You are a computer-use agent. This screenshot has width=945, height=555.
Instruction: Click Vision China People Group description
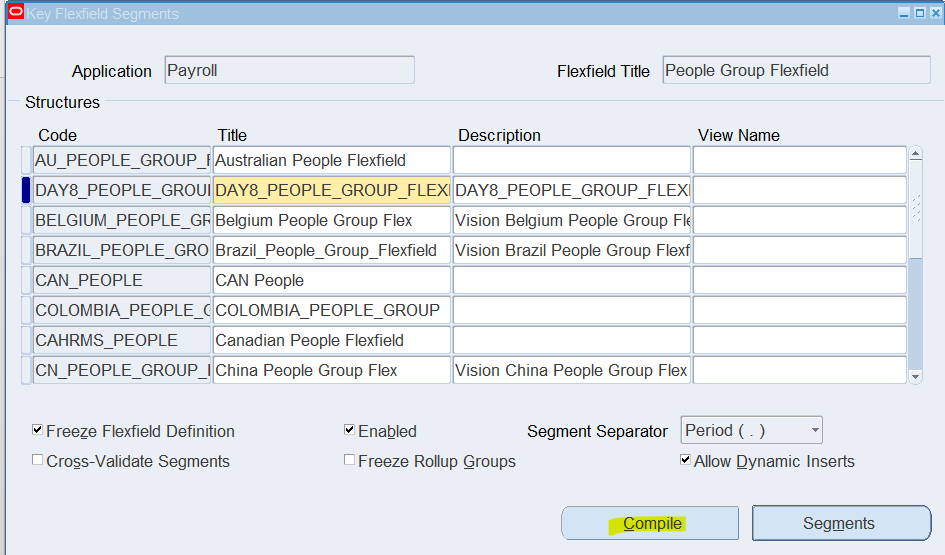571,370
